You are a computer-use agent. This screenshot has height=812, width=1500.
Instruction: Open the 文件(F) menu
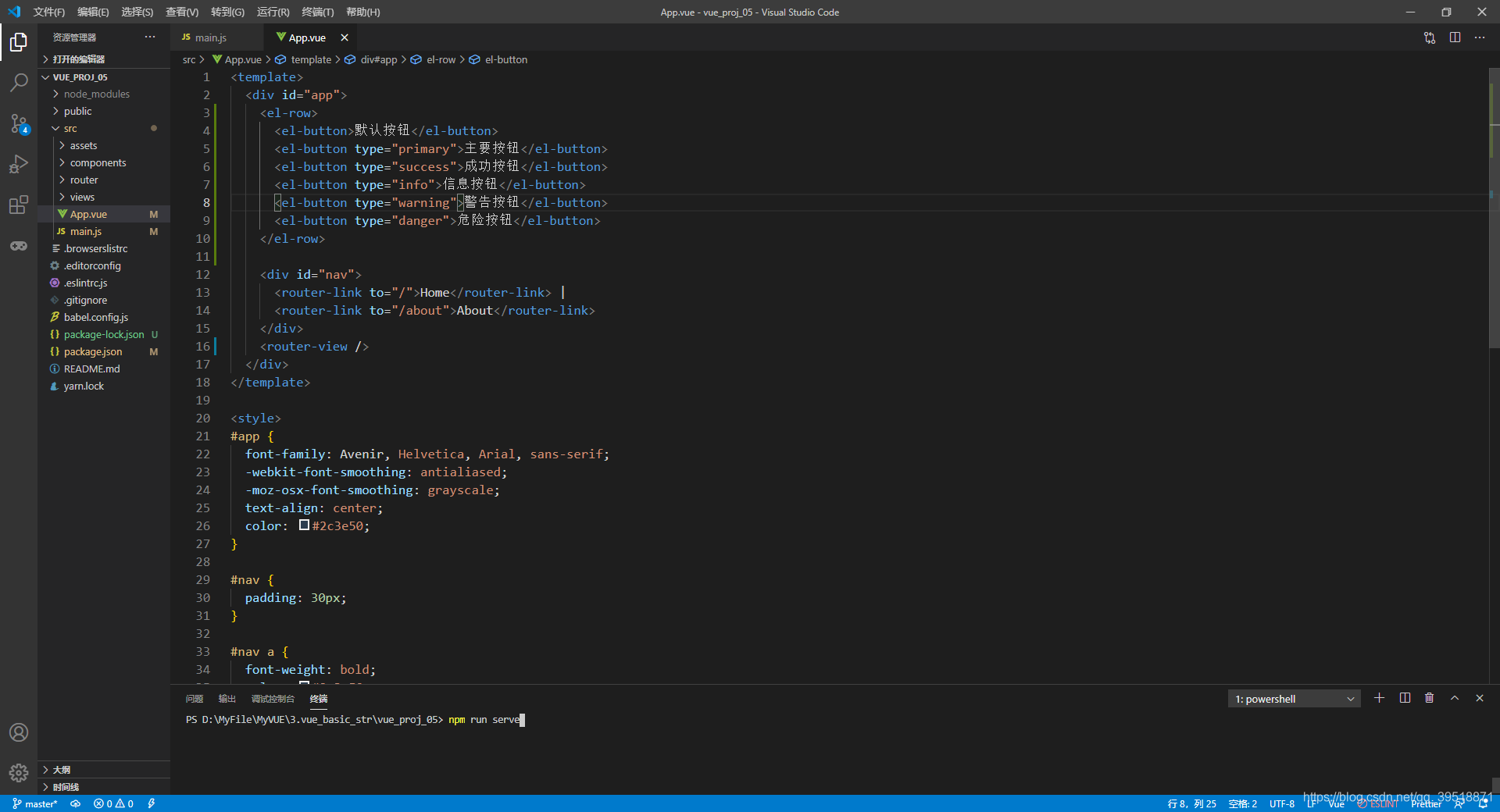[49, 12]
